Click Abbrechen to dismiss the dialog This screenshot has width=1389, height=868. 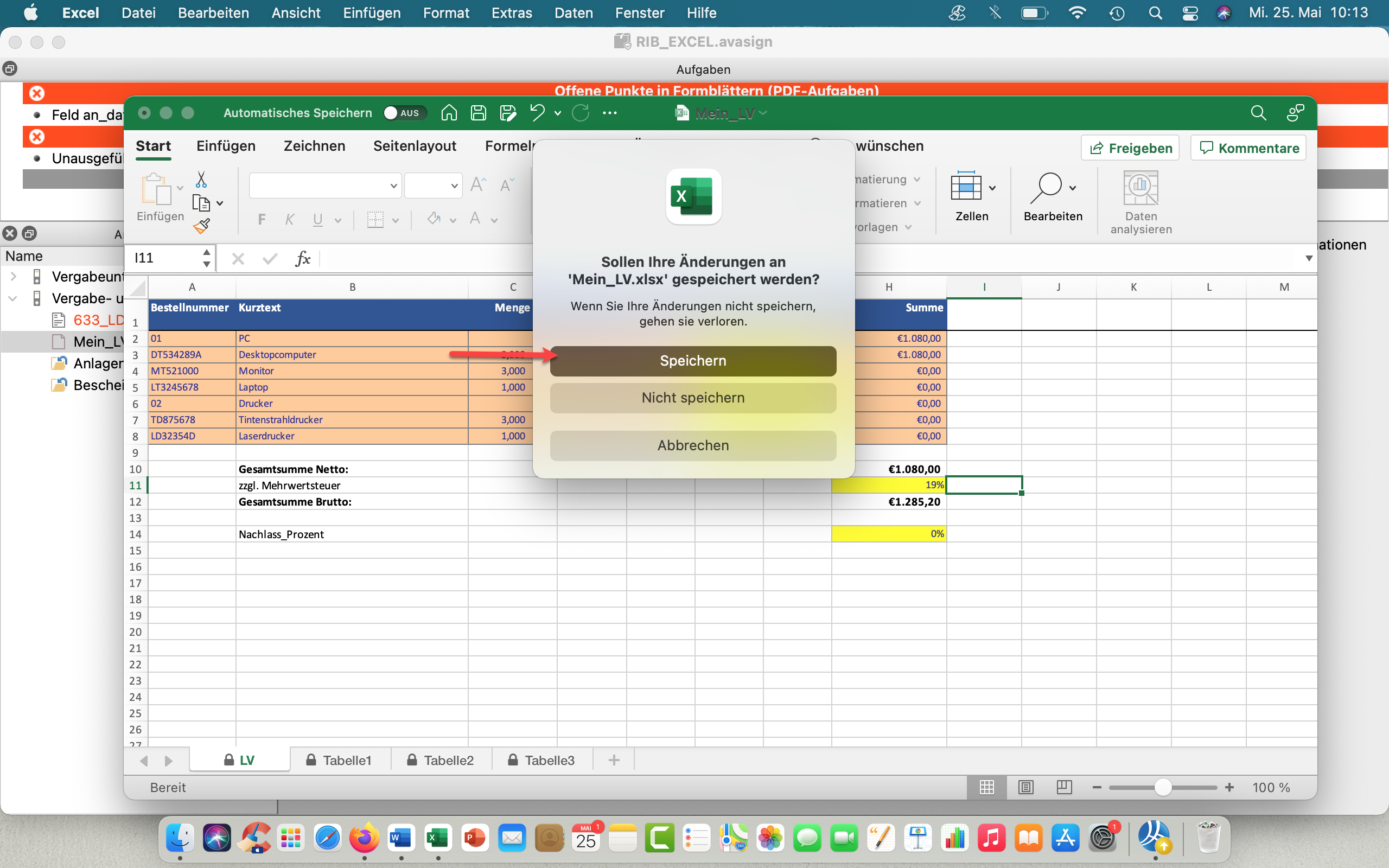[x=693, y=445]
